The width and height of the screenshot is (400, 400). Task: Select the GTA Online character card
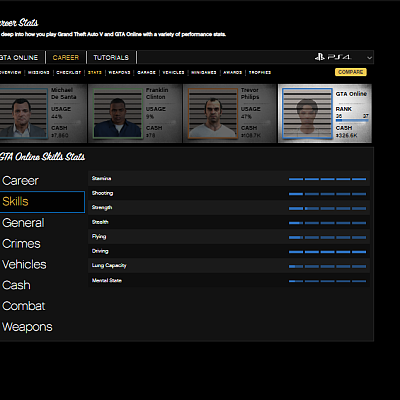(325, 113)
